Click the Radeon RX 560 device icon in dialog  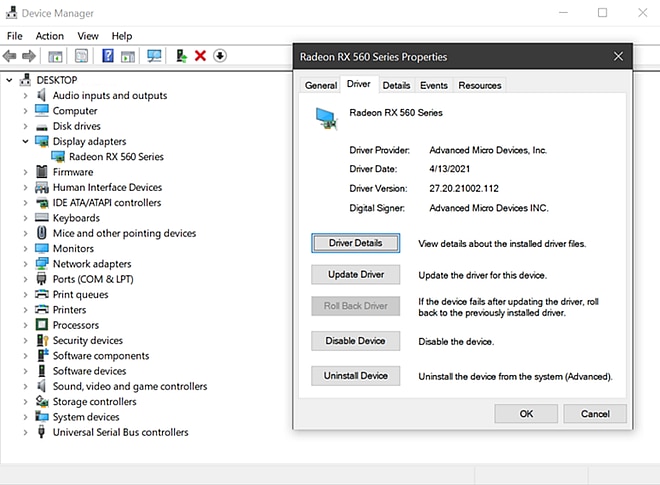(327, 119)
